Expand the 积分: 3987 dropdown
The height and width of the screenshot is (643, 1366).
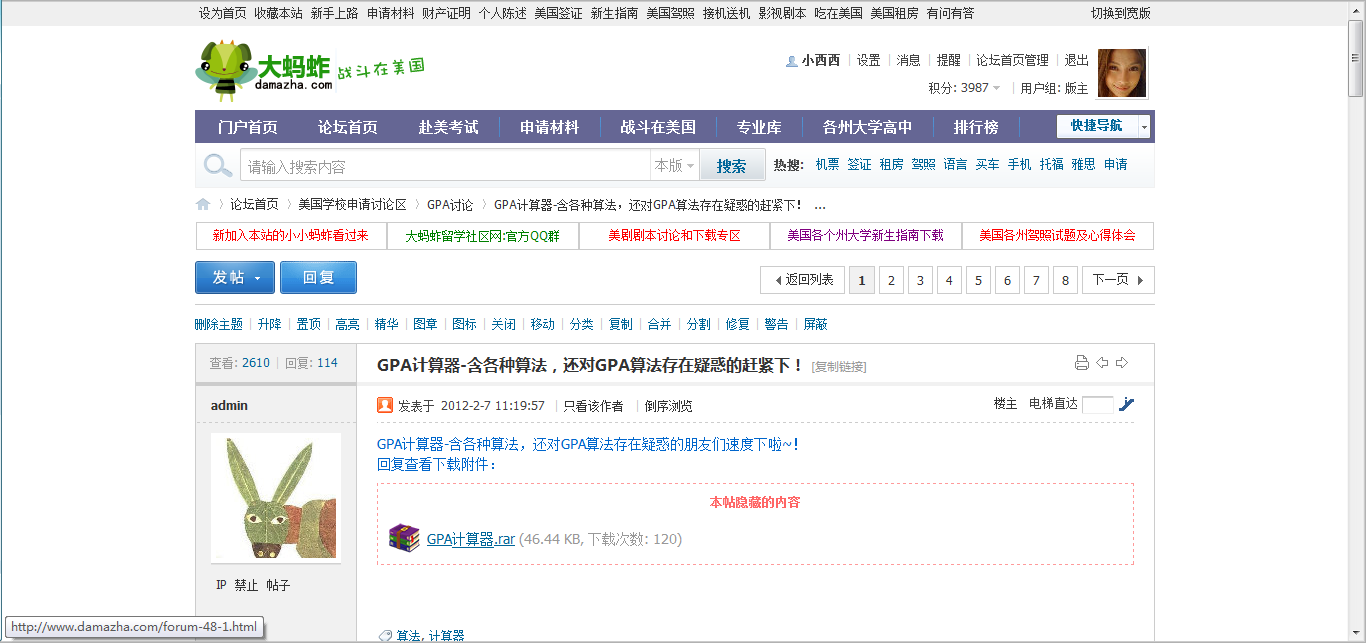click(x=996, y=88)
